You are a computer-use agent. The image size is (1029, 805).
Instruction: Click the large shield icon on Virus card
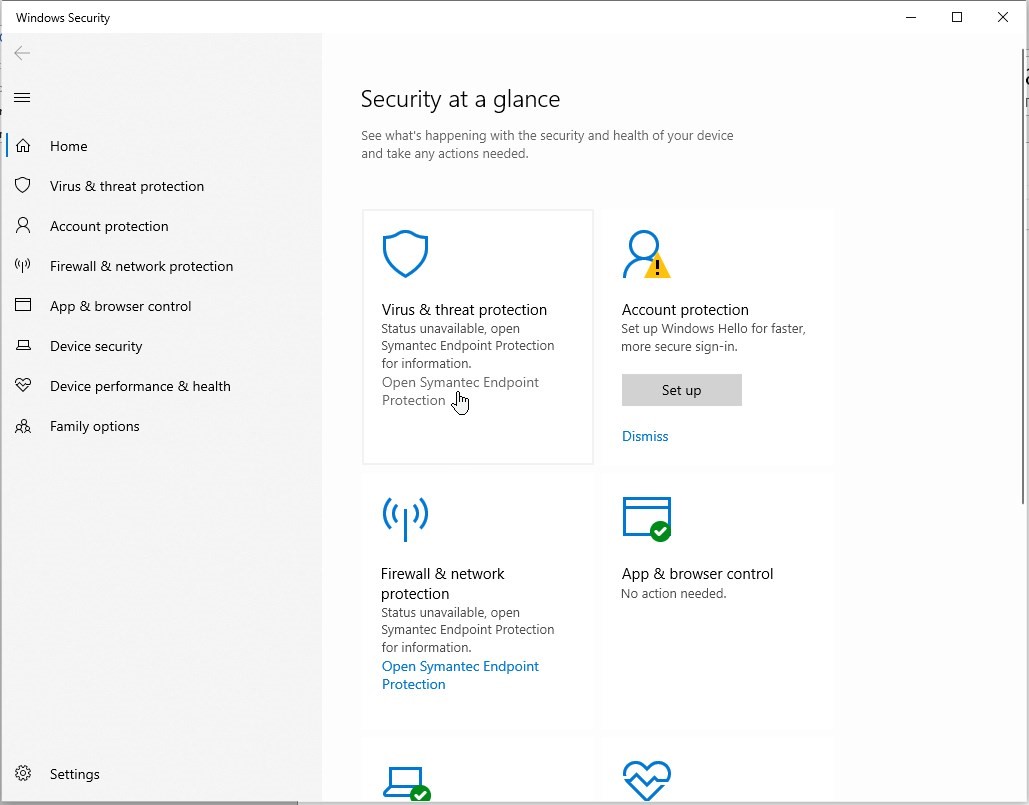[405, 254]
